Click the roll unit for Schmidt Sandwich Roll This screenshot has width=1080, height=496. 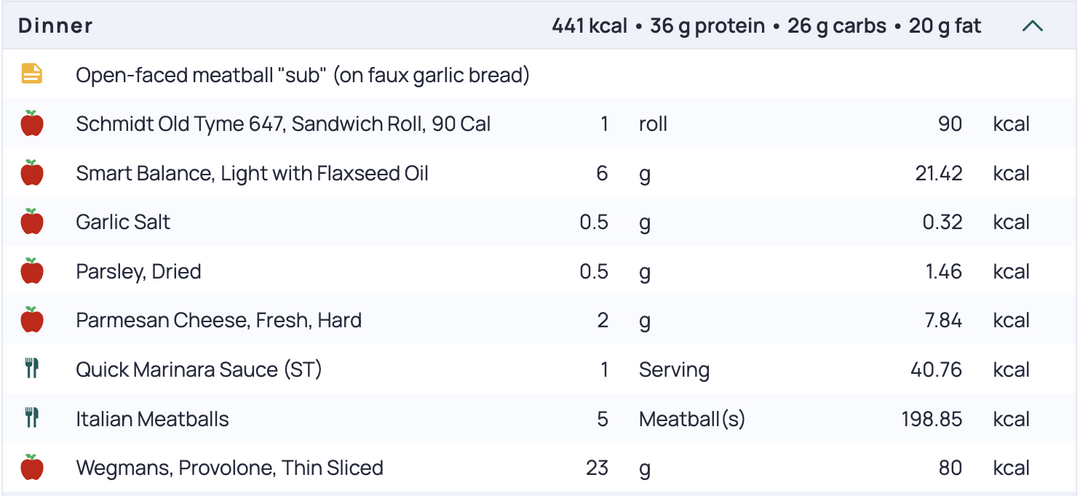[x=653, y=124]
